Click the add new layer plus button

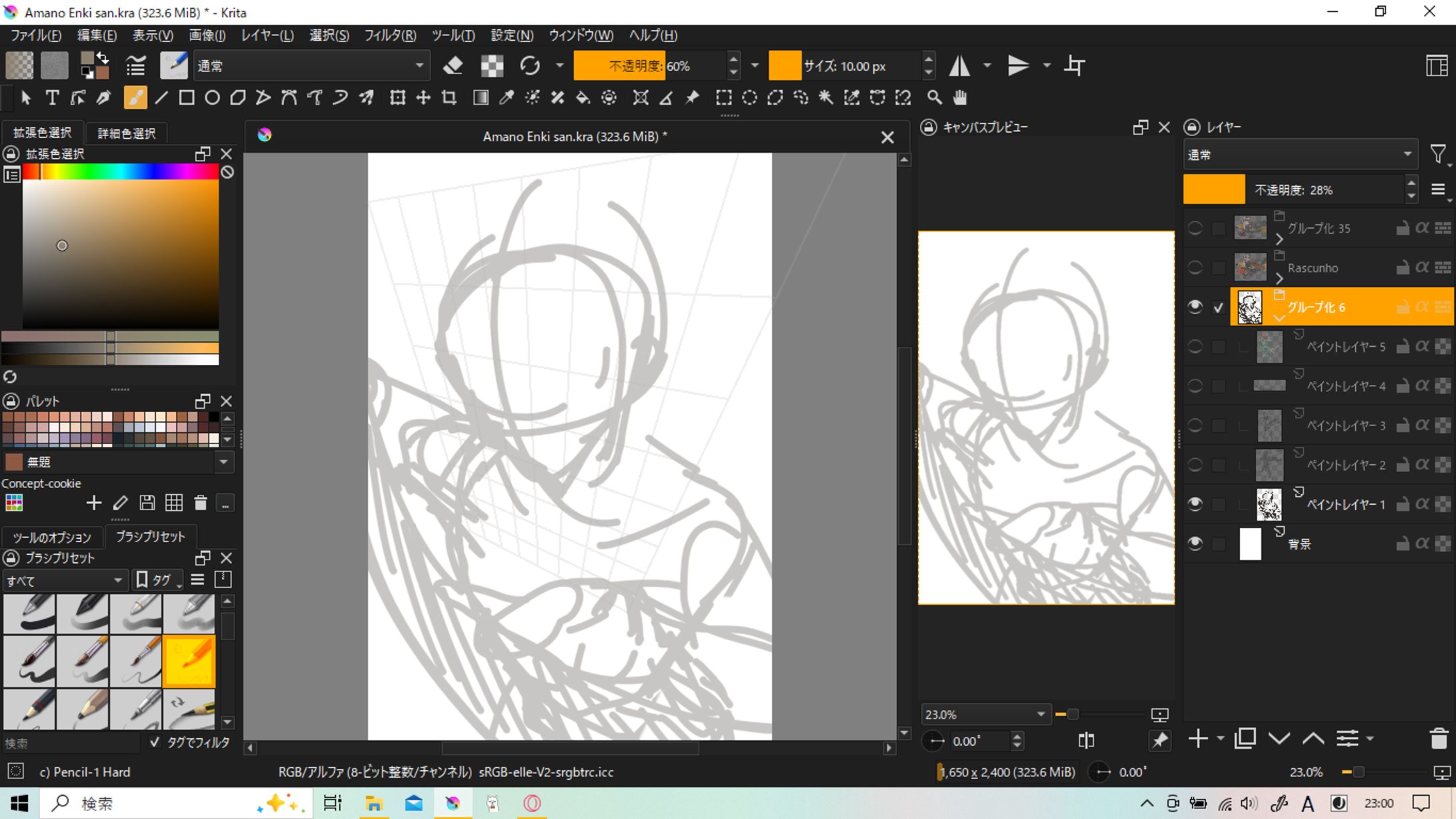point(1198,739)
